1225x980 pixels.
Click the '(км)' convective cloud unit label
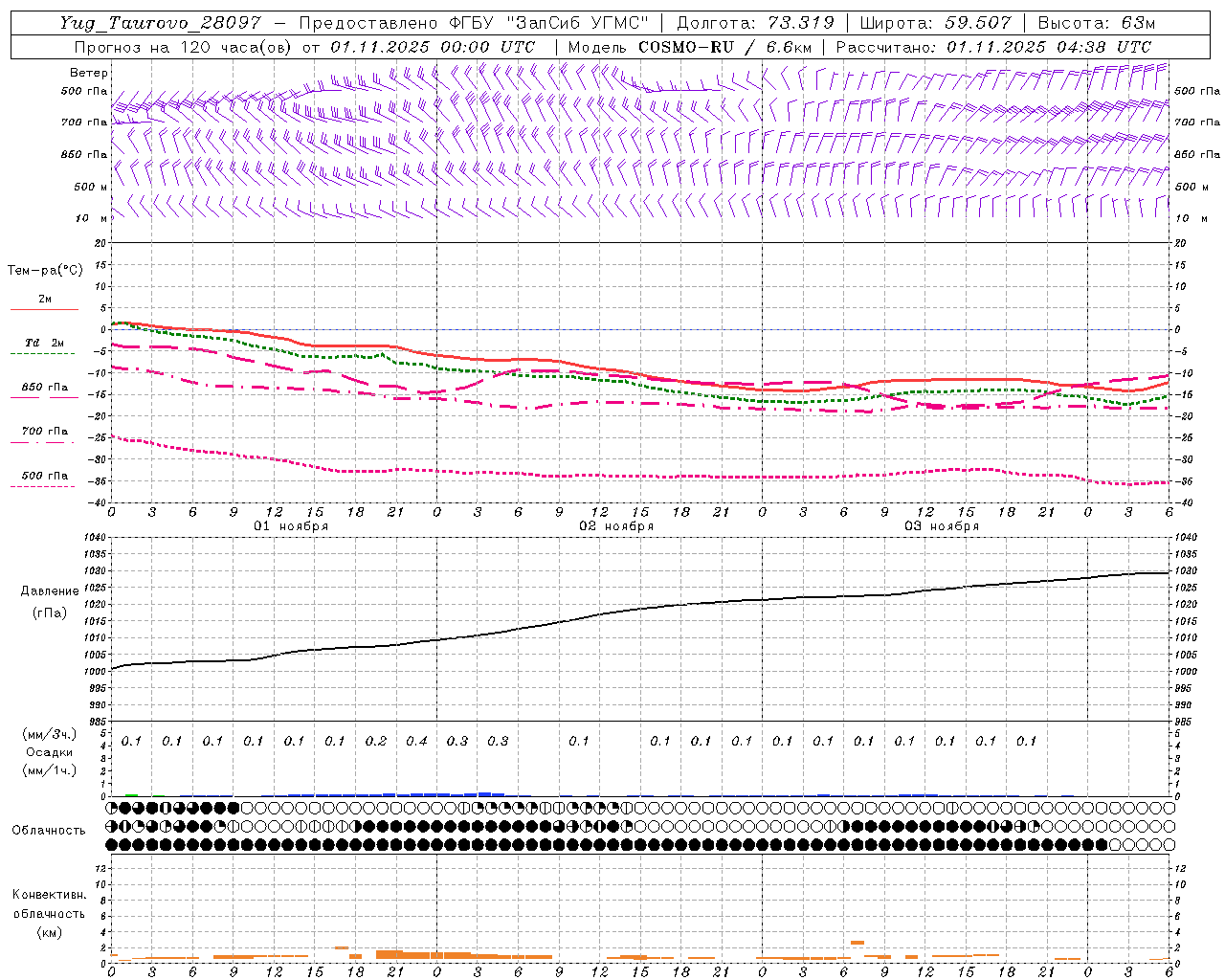coord(49,932)
